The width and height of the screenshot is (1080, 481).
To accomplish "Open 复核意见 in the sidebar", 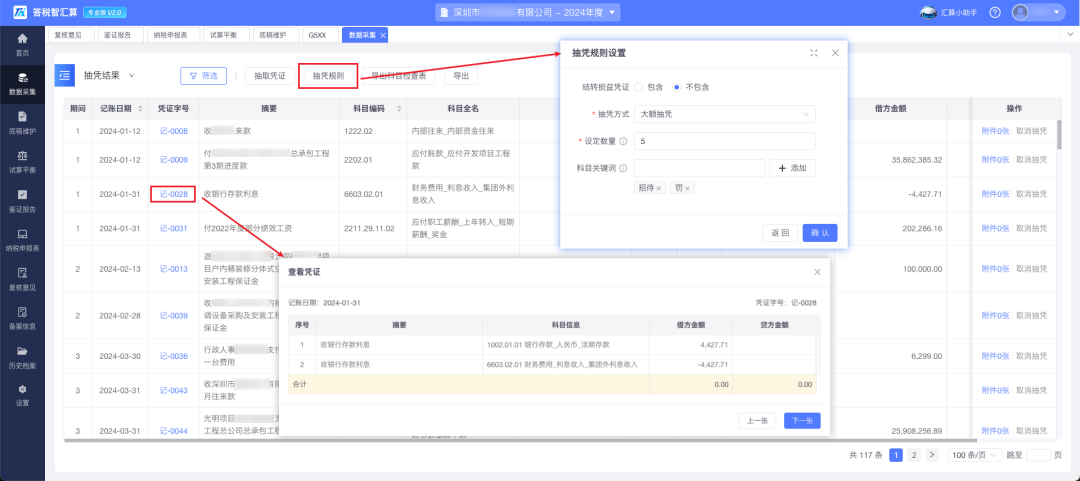I will 22,278.
